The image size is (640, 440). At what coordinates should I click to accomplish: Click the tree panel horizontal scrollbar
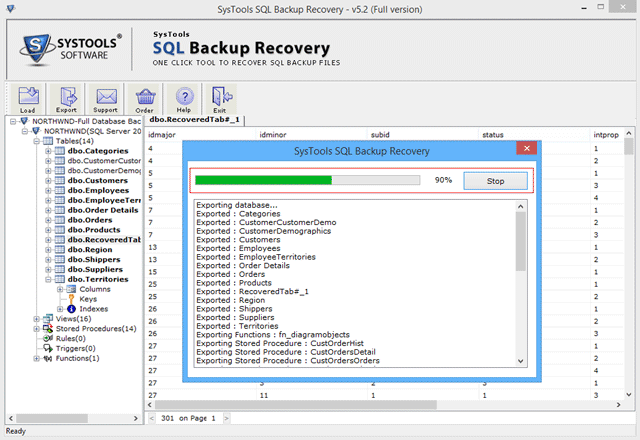click(x=52, y=418)
